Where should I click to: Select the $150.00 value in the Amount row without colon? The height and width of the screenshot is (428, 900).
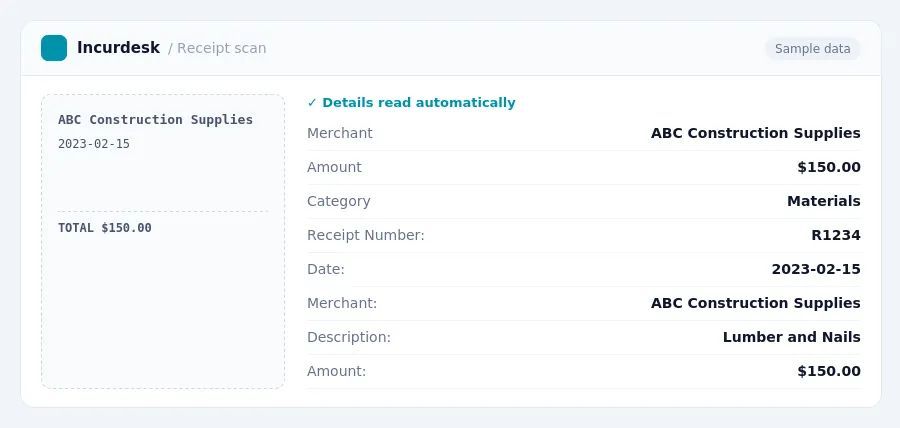click(x=829, y=168)
